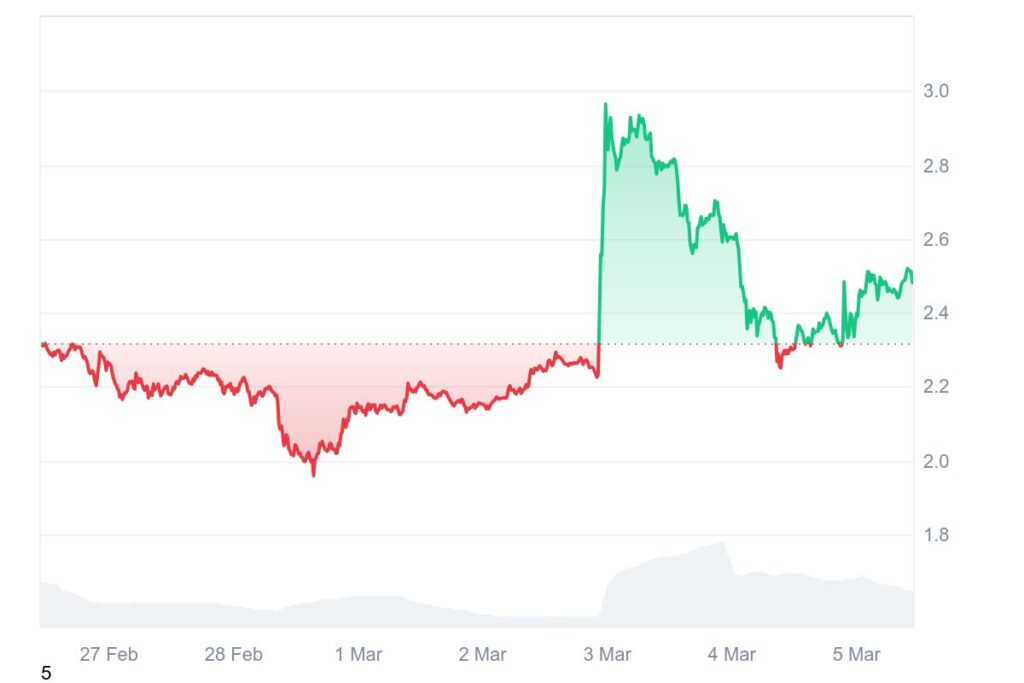Click the 2.2 price axis label
Screen dimensions: 1024x683
(935, 387)
